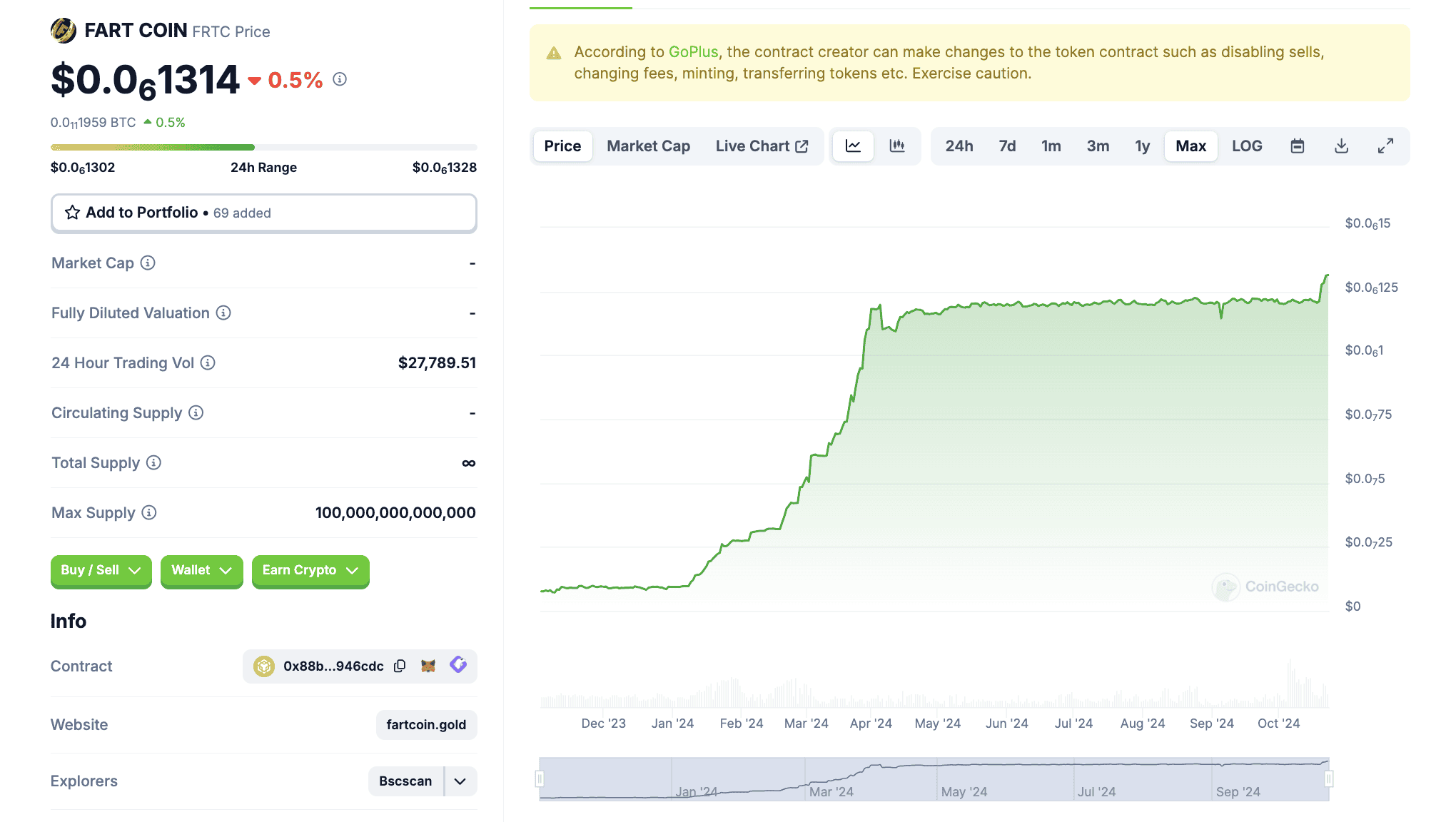Click the contract address 0x88b...946cdc
Image resolution: width=1456 pixels, height=822 pixels.
(x=333, y=666)
